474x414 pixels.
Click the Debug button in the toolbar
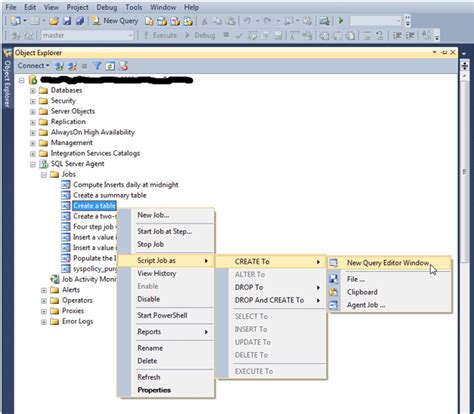200,35
